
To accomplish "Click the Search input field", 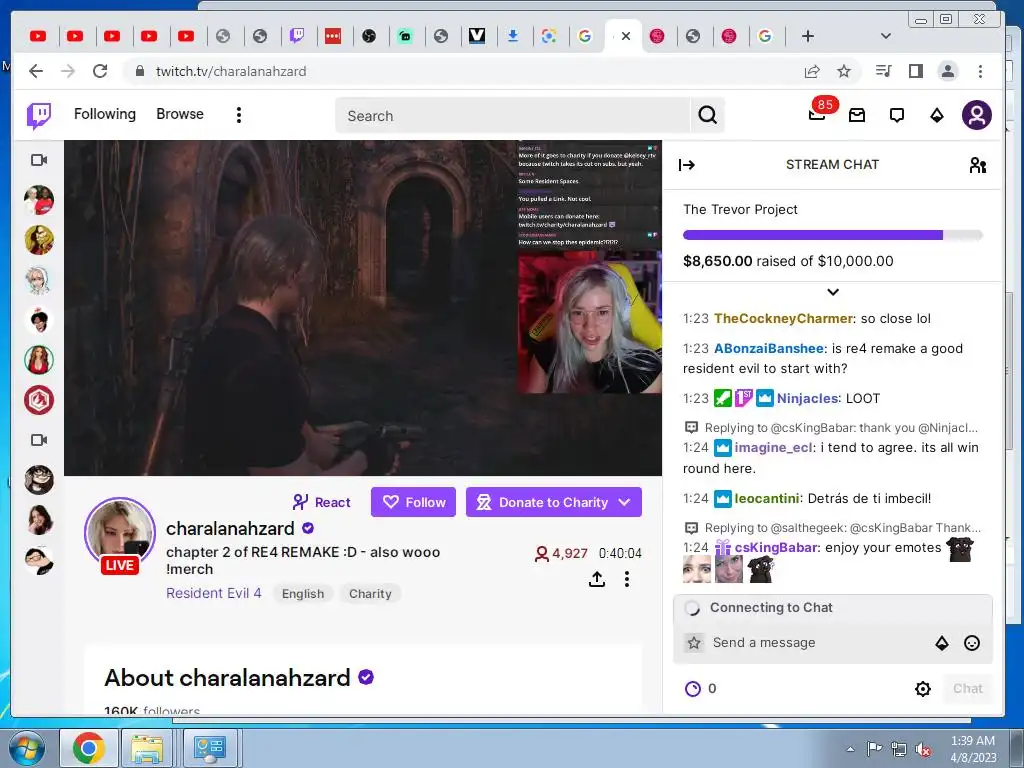I will click(x=513, y=116).
